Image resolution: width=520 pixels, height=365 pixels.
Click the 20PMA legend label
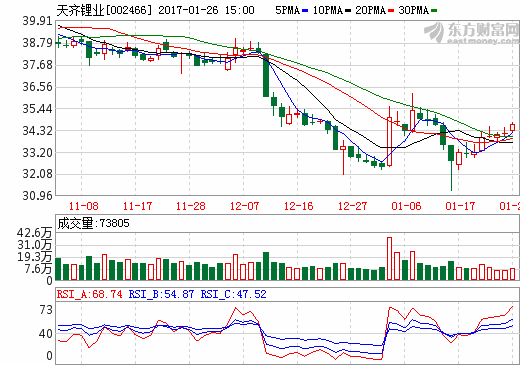point(371,10)
